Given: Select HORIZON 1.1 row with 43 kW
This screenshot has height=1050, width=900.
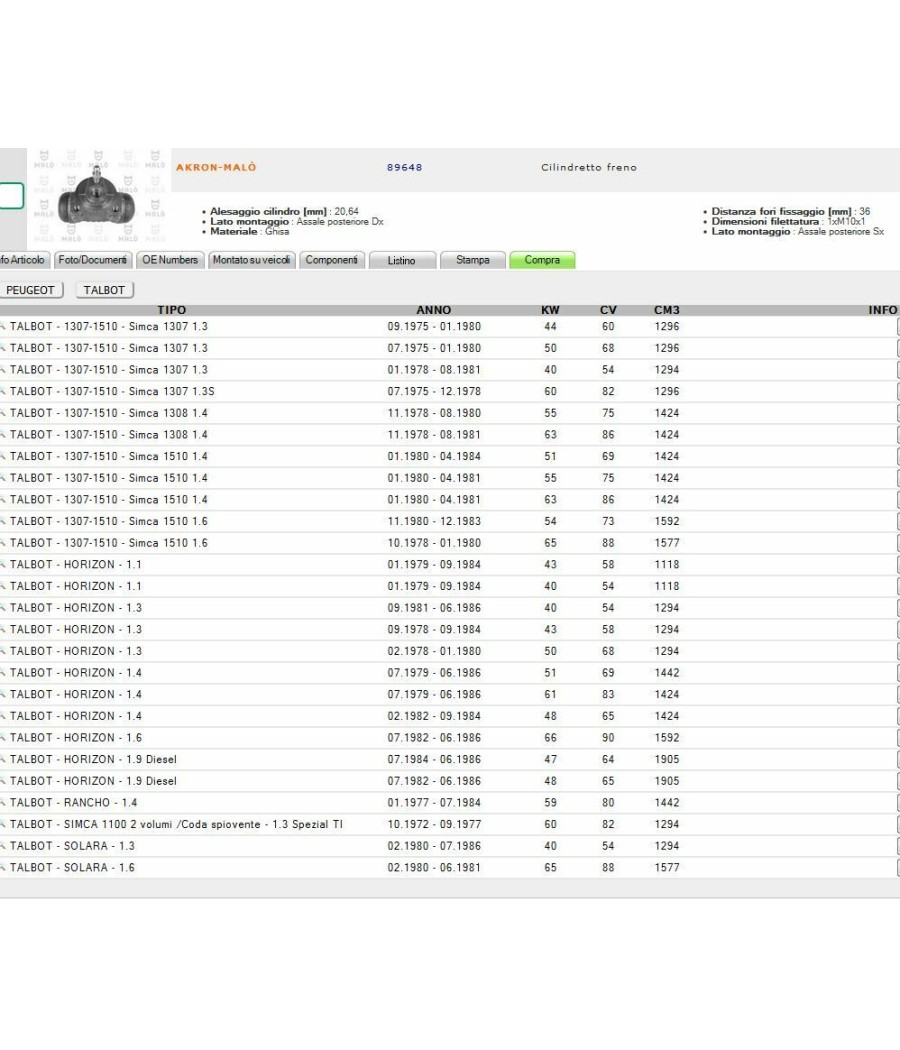Looking at the screenshot, I should coord(449,565).
